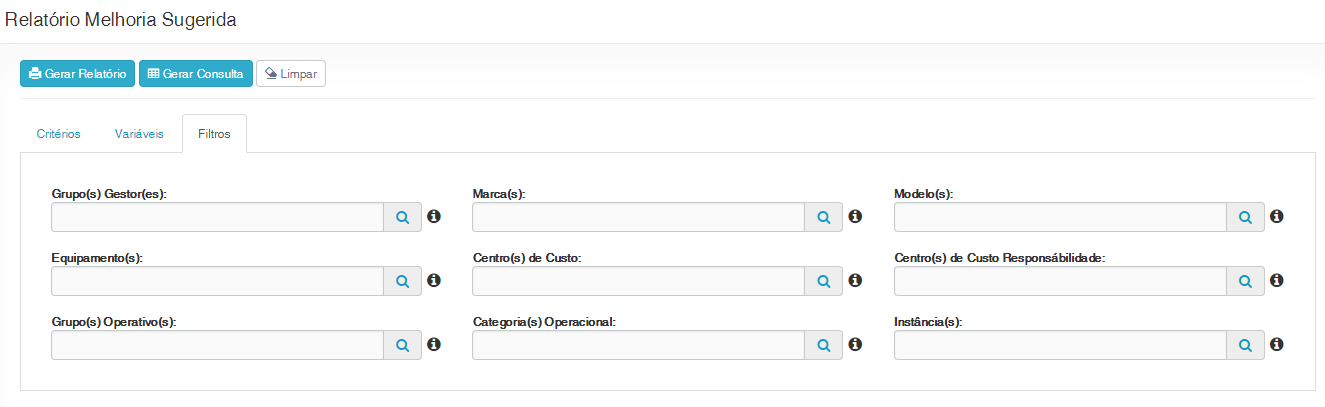Viewport: 1325px width, 407px height.
Task: Click the Instância(s) magnifier icon
Action: click(1246, 345)
